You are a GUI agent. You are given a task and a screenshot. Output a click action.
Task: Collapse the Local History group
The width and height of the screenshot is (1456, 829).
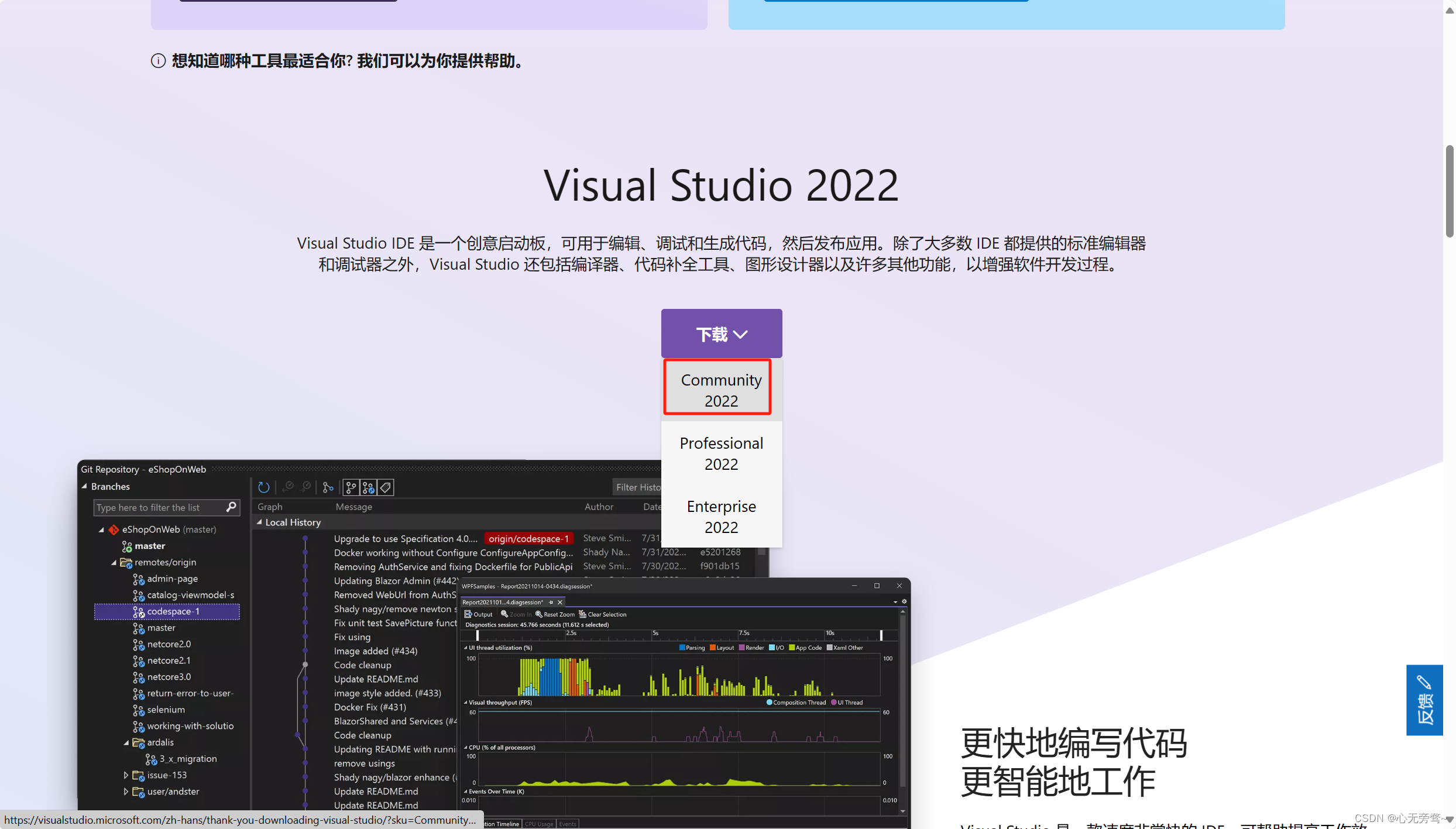pos(259,522)
